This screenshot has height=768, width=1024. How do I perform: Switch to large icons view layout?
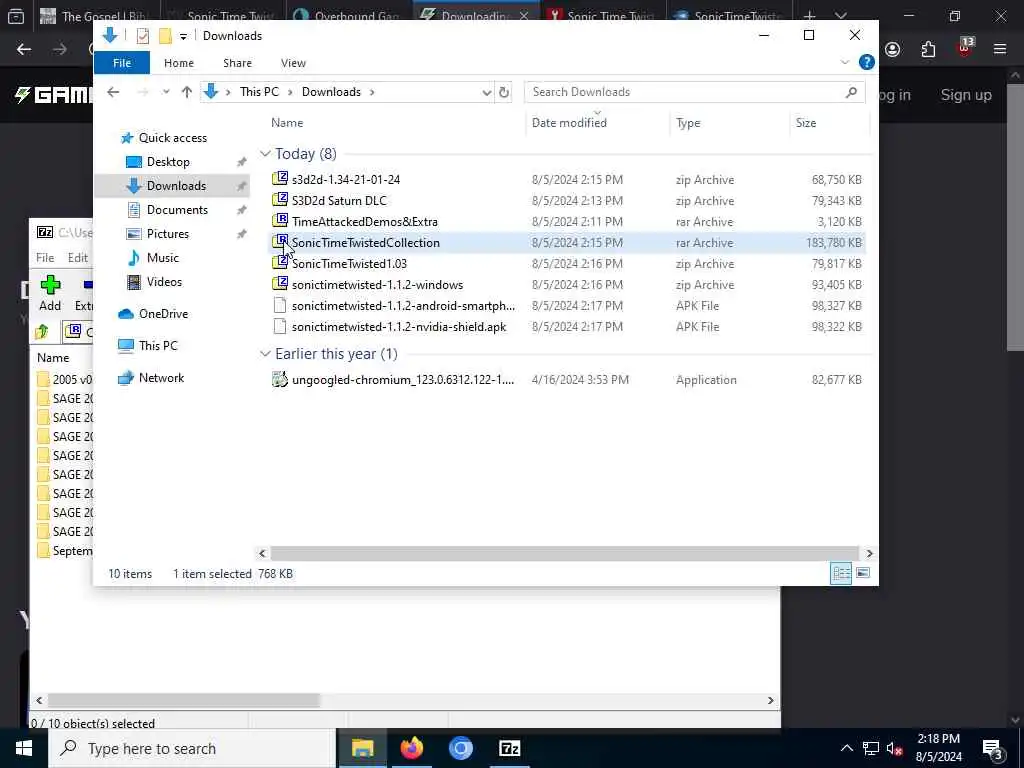coord(863,573)
